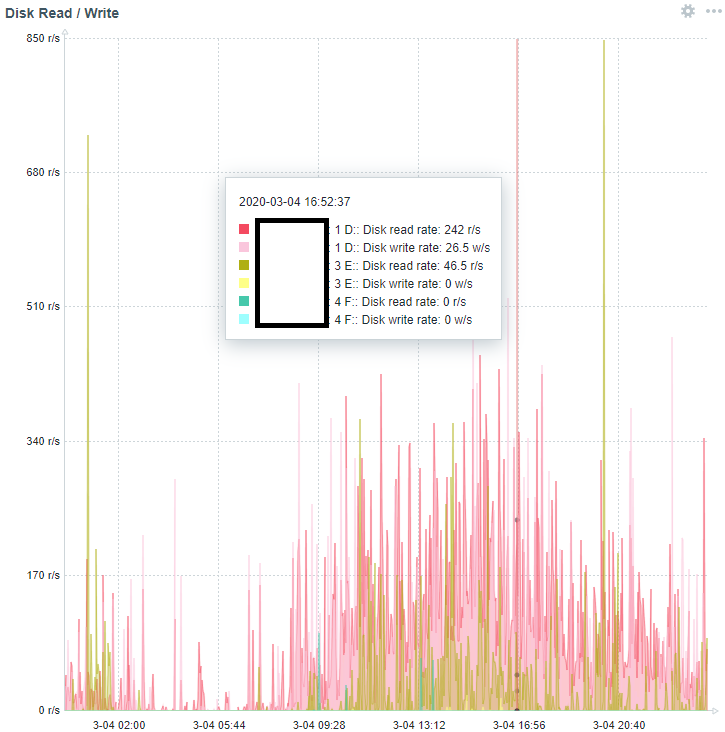
Task: Click the 170 r/s y-axis label
Action: (x=43, y=575)
